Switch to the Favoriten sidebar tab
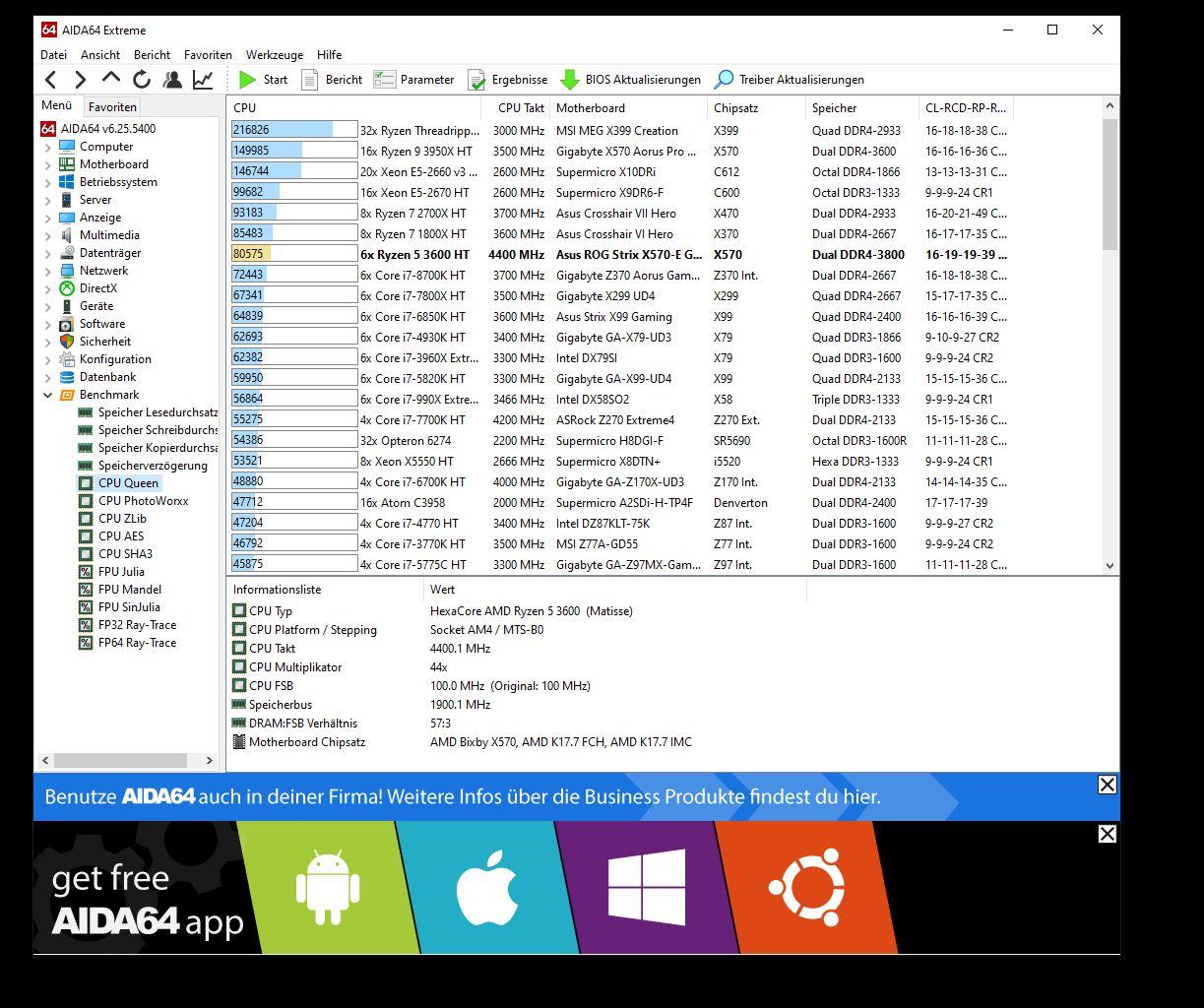 point(112,106)
